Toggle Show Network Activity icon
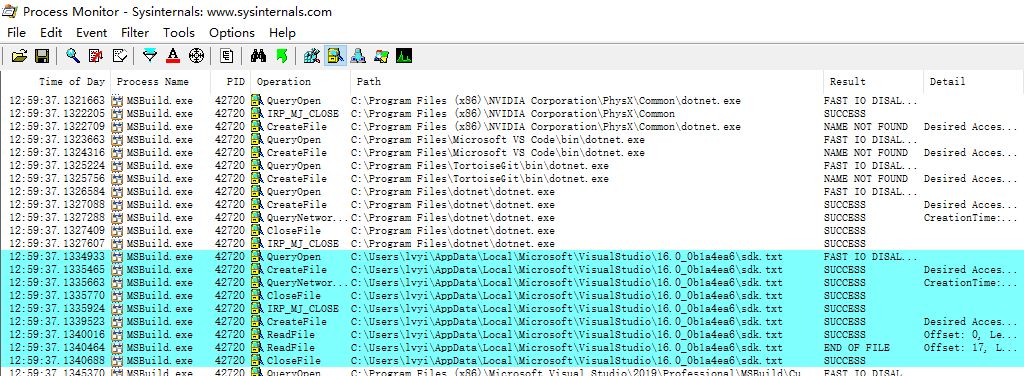The image size is (1024, 376). point(358,56)
